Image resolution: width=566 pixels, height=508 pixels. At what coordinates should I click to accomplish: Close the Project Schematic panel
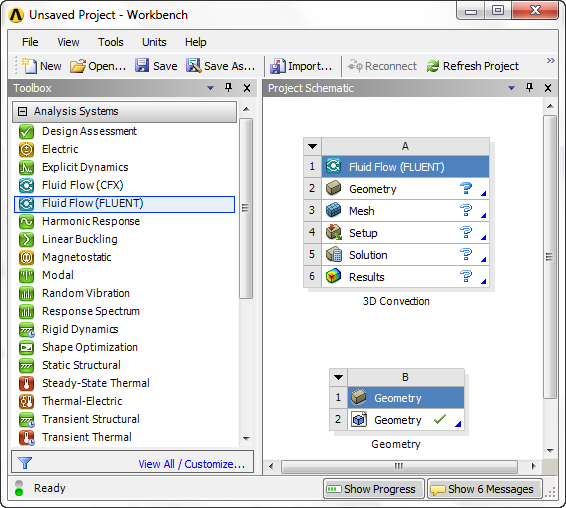click(548, 88)
